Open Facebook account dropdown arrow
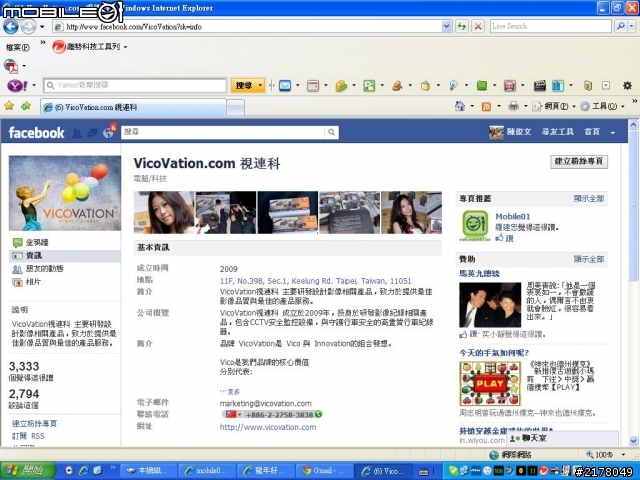Screen dimensions: 640x480 612,132
